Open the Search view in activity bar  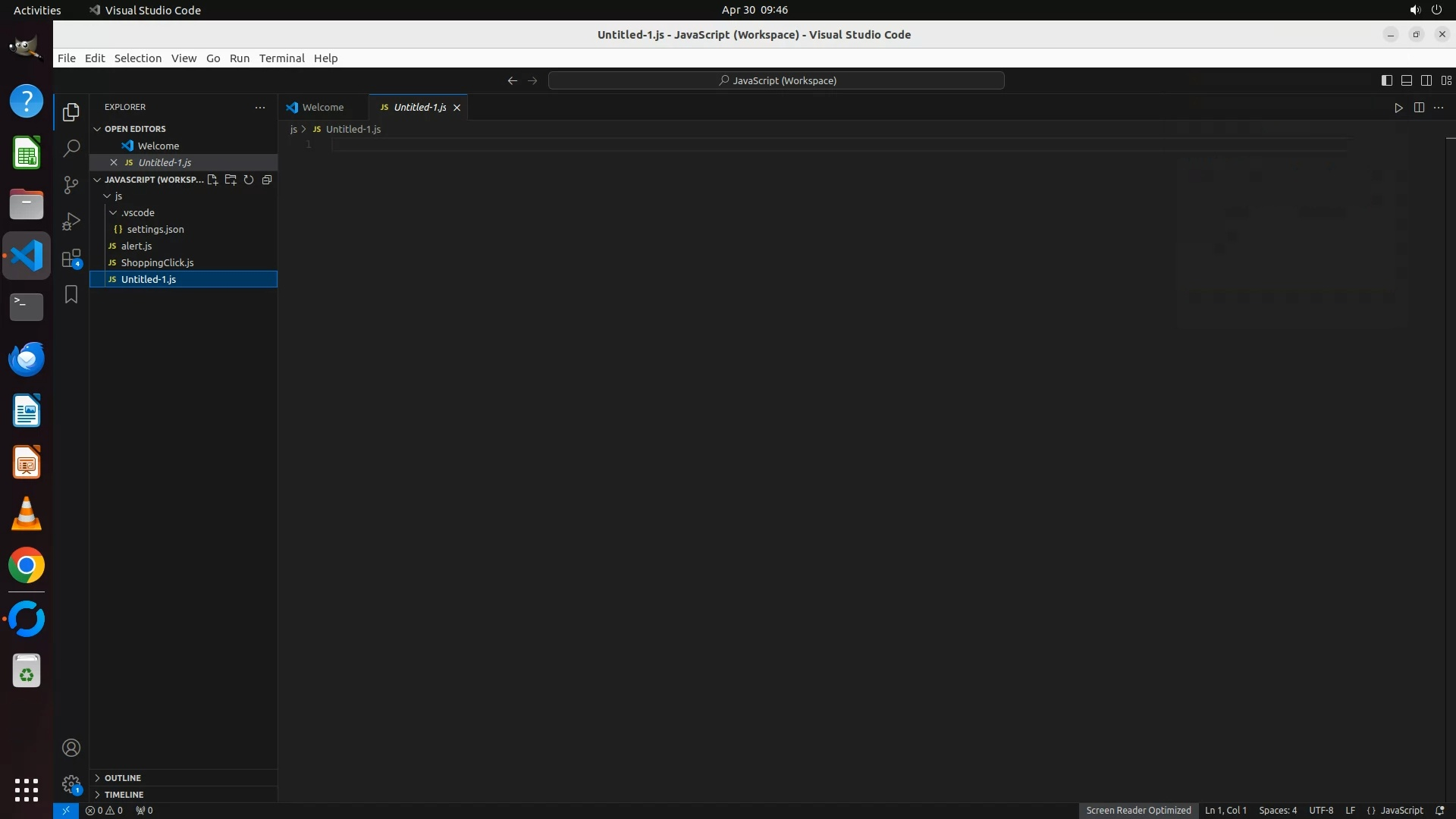[71, 149]
